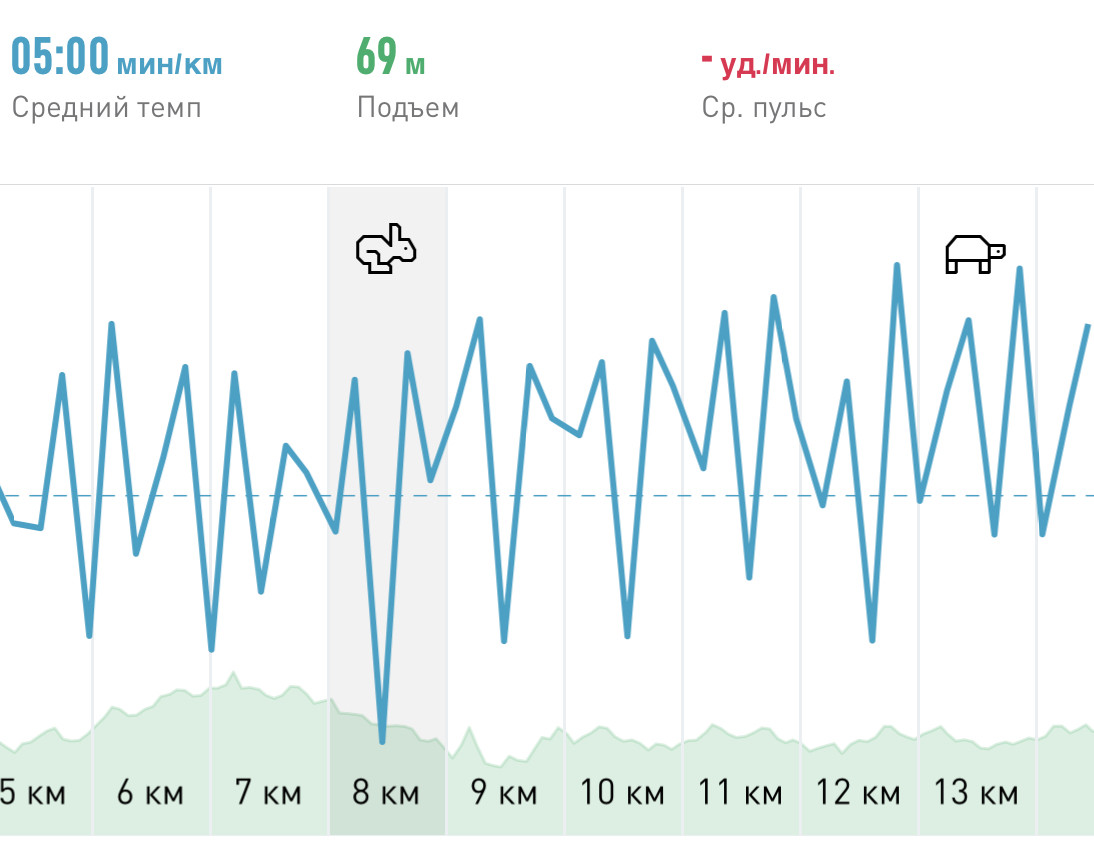Click the Средний темп label
1094x866 pixels.
[x=107, y=108]
